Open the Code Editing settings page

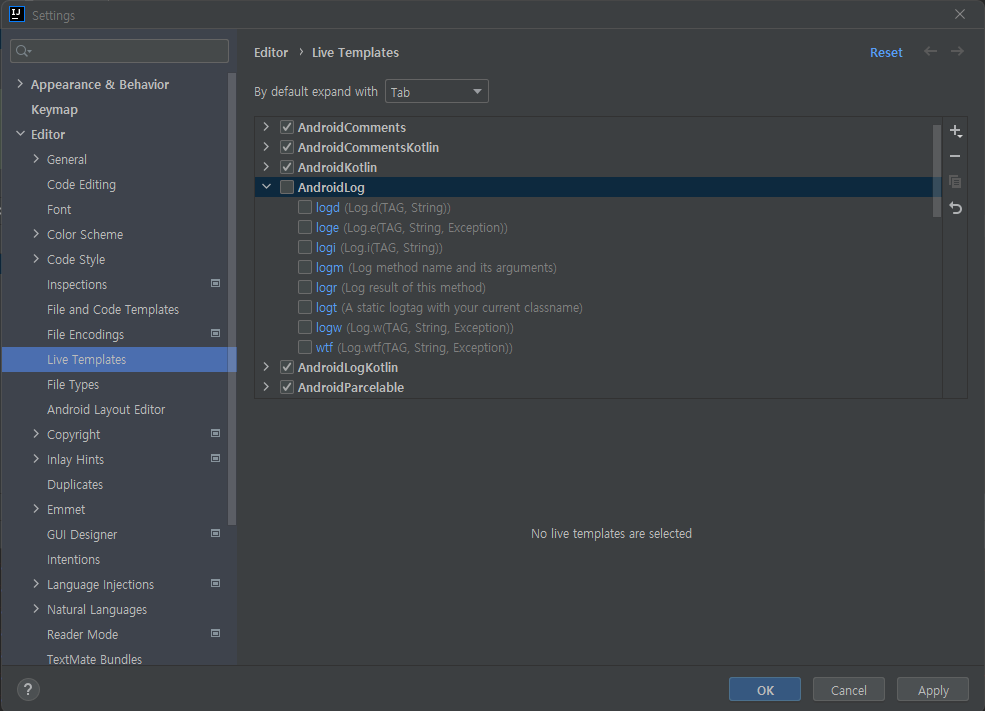point(81,185)
